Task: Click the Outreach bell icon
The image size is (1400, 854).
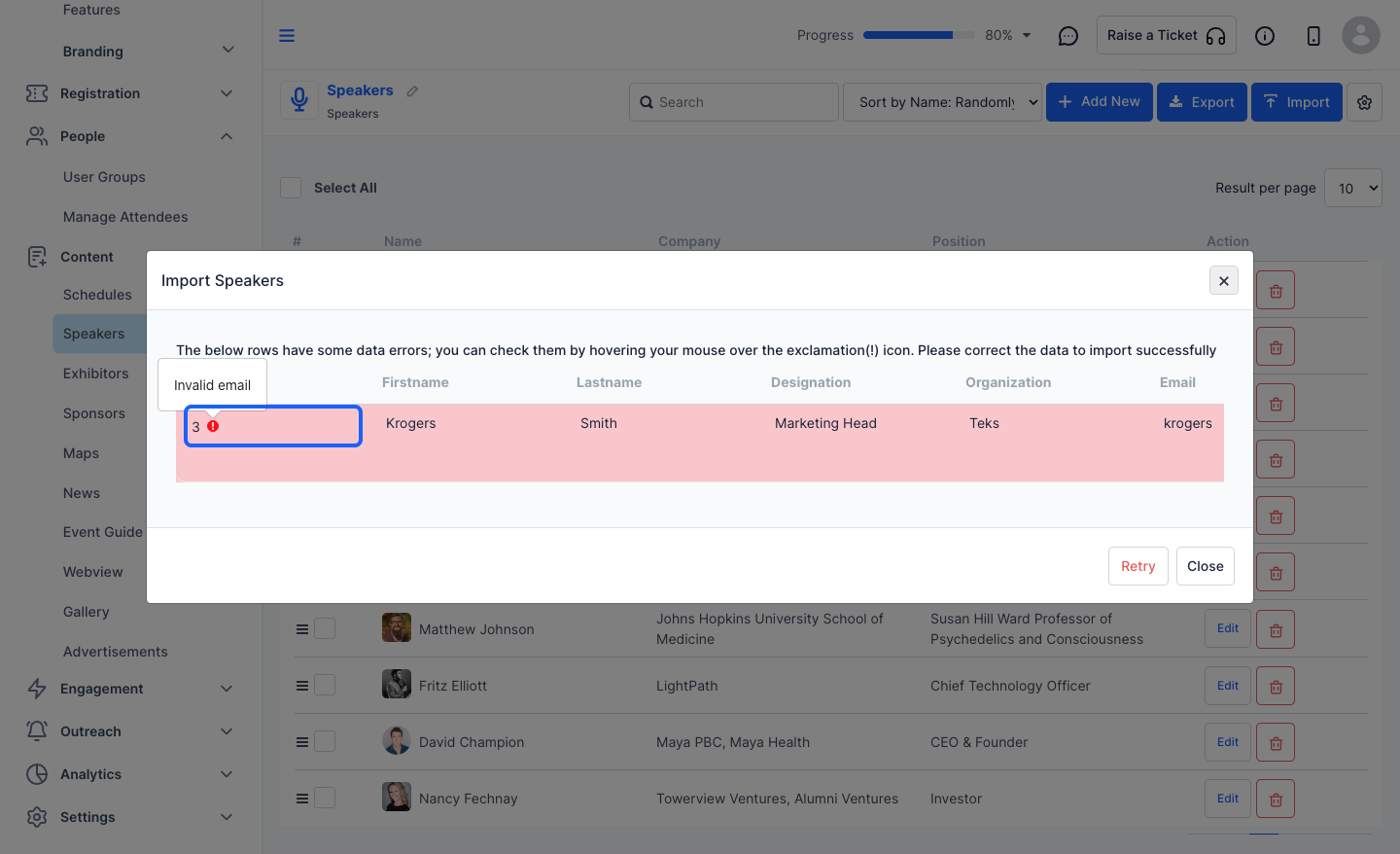Action: coord(37,731)
